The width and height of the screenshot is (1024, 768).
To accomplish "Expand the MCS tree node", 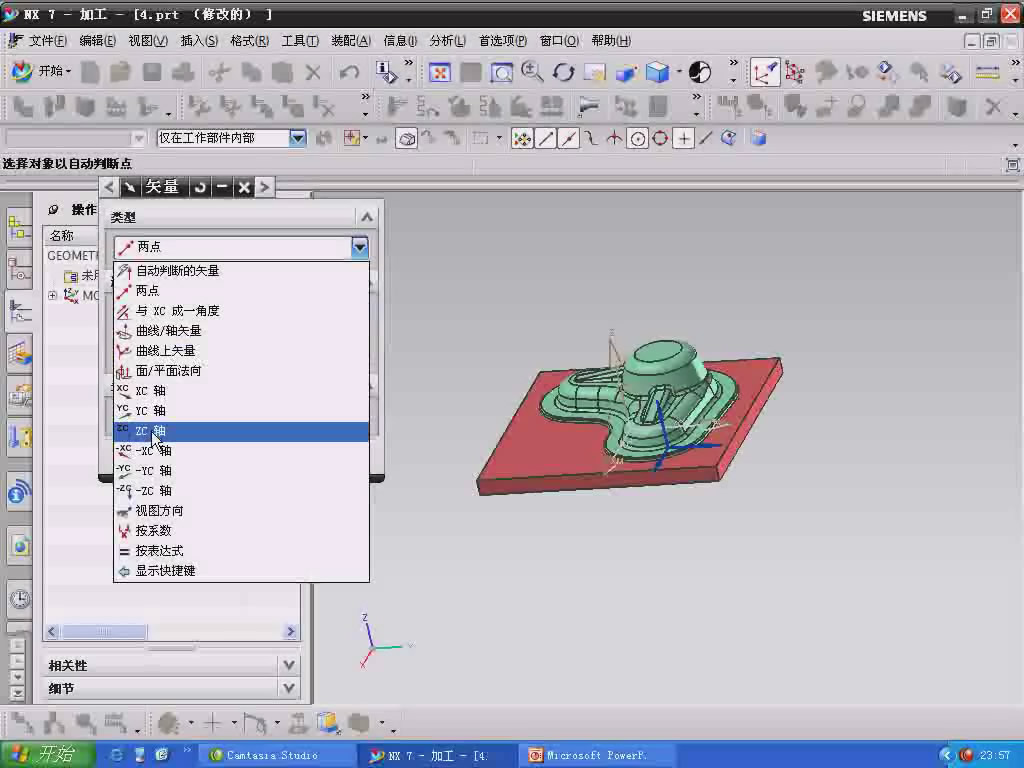I will point(52,295).
